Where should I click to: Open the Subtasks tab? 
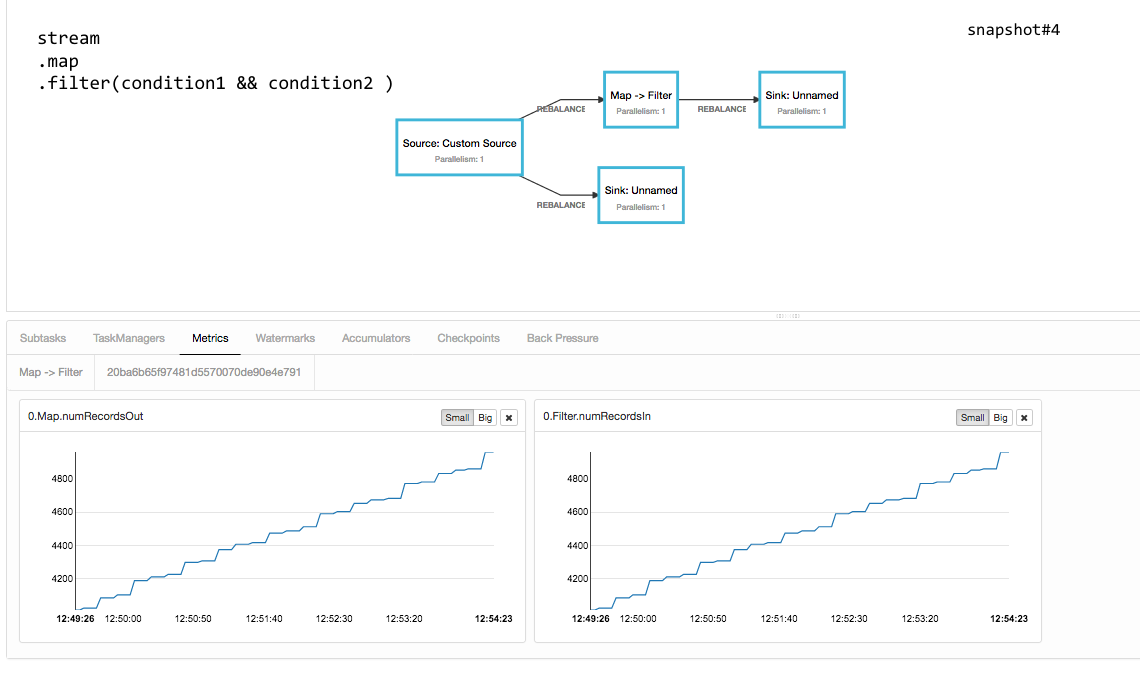click(43, 338)
